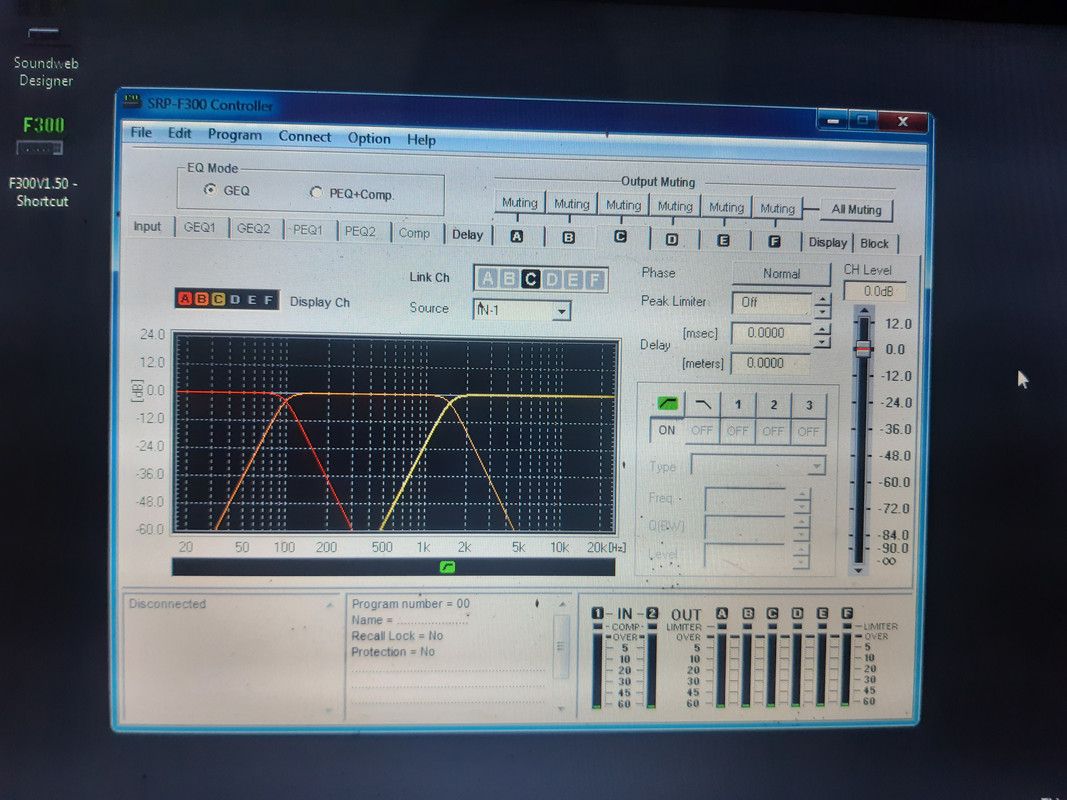Toggle Link Ch button E
The height and width of the screenshot is (800, 1067).
[573, 280]
